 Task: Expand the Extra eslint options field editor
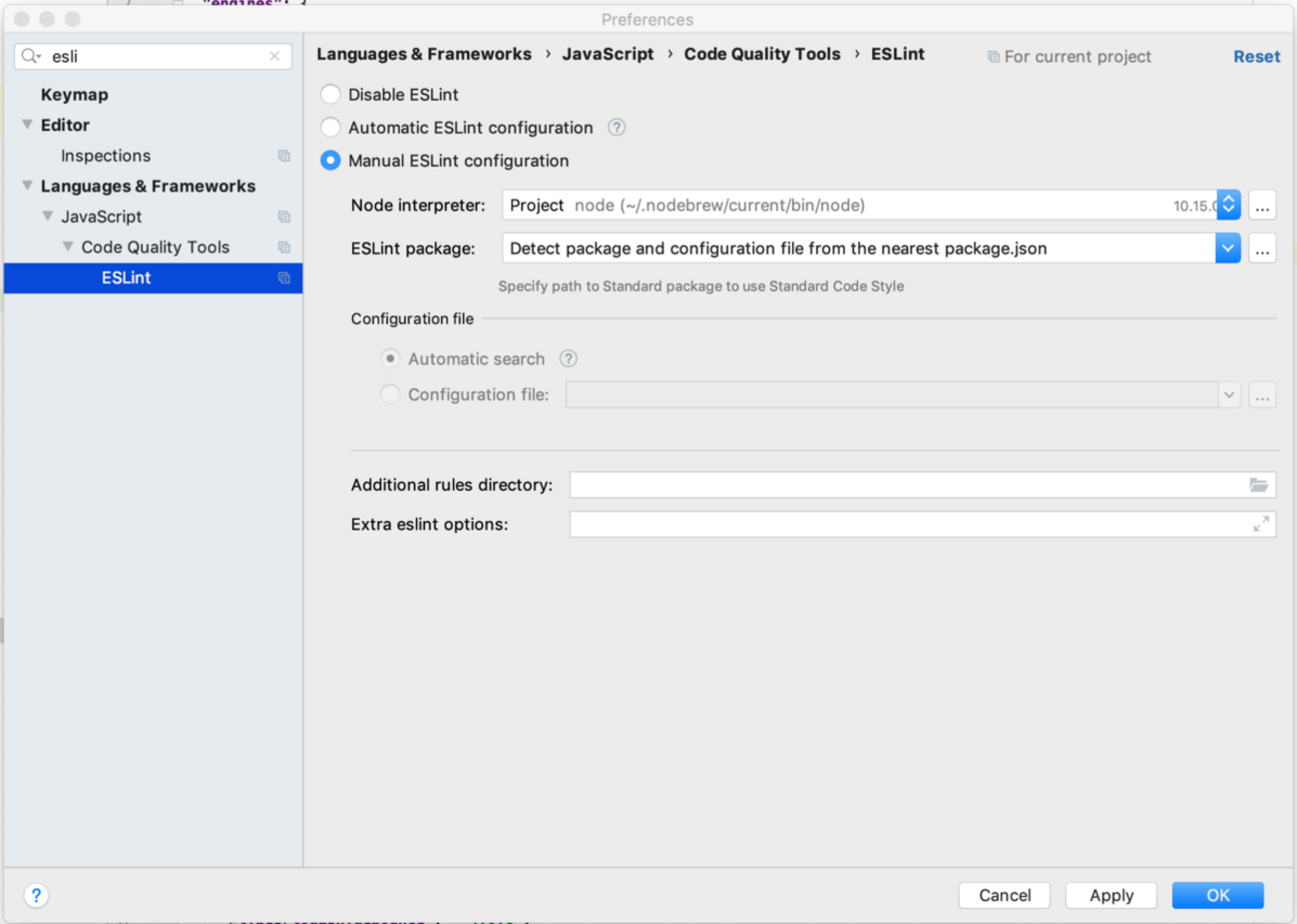pyautogui.click(x=1261, y=524)
